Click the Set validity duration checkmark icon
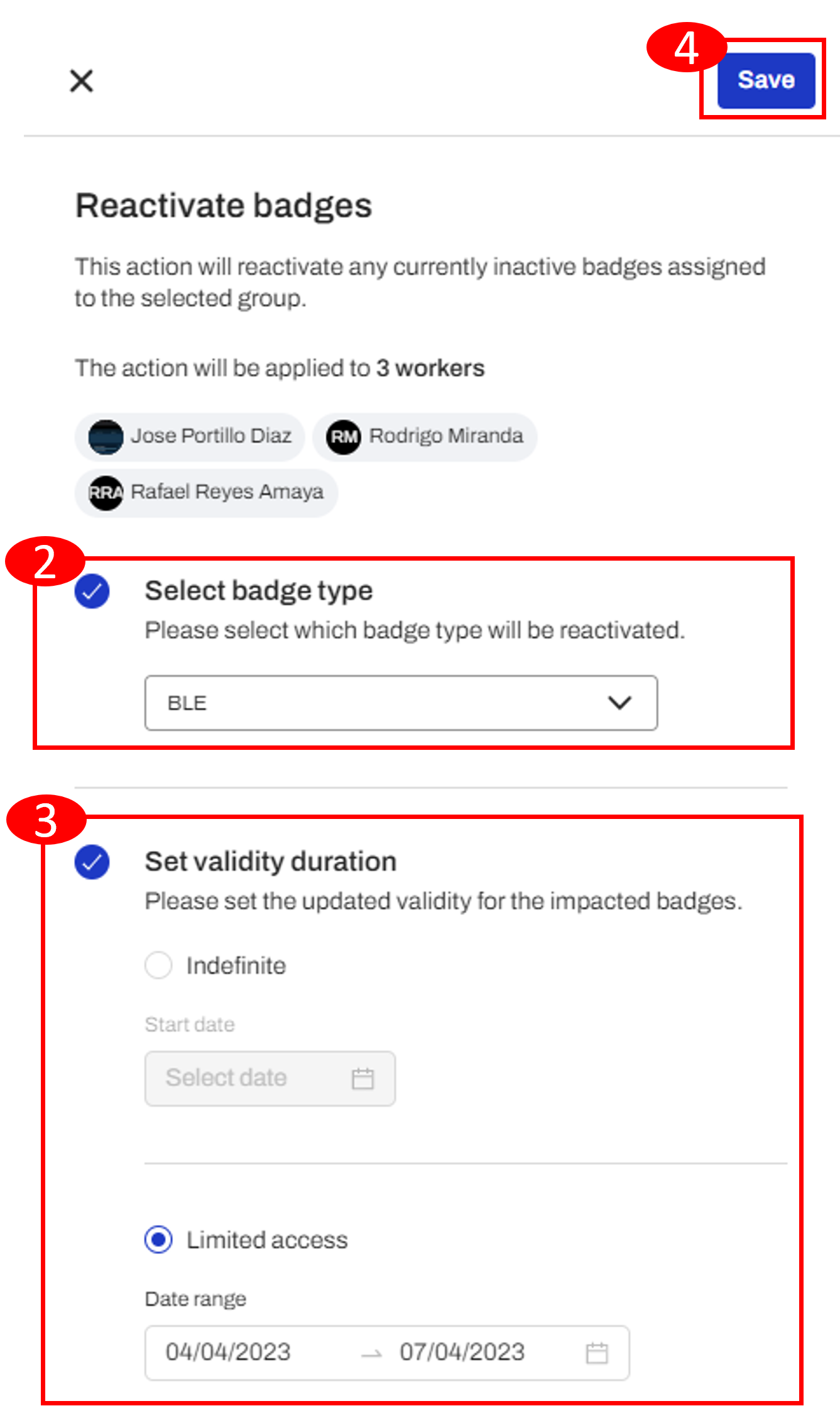This screenshot has width=840, height=1423. 92,862
